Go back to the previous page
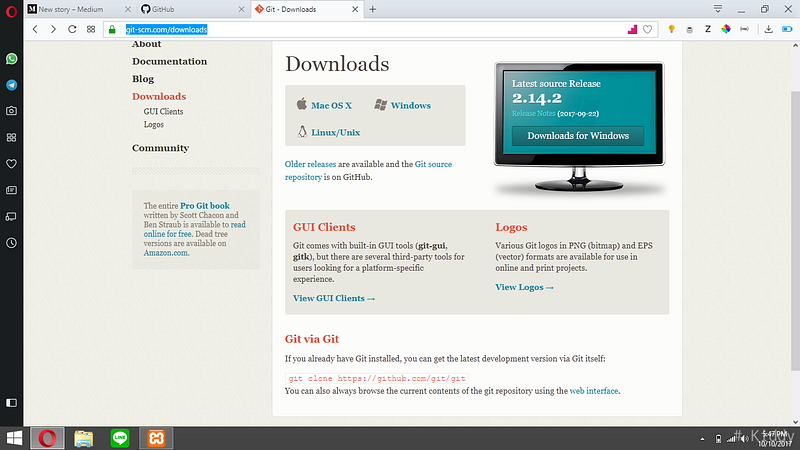800x450 pixels. [35, 29]
